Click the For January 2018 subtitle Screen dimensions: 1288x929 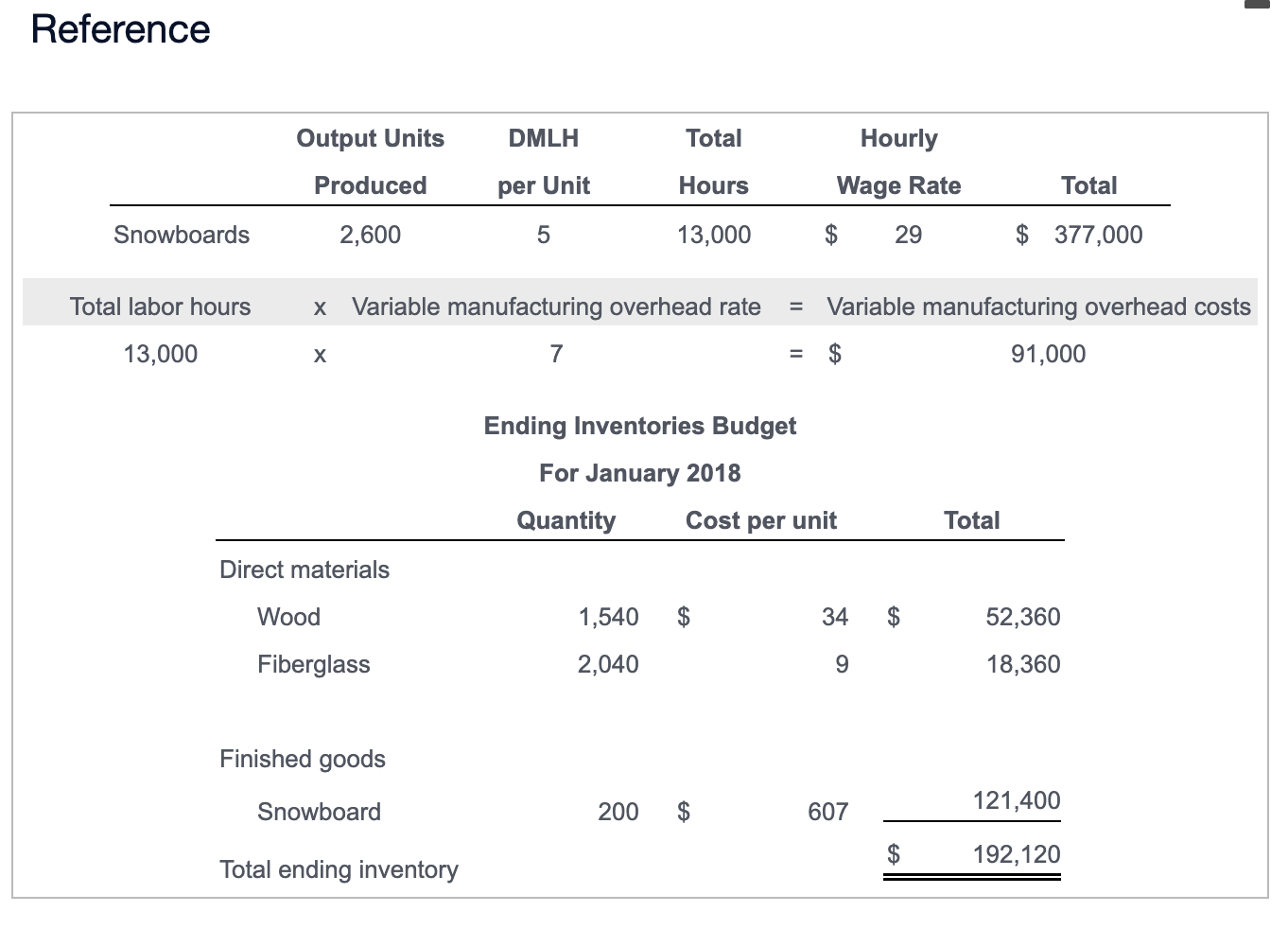640,472
